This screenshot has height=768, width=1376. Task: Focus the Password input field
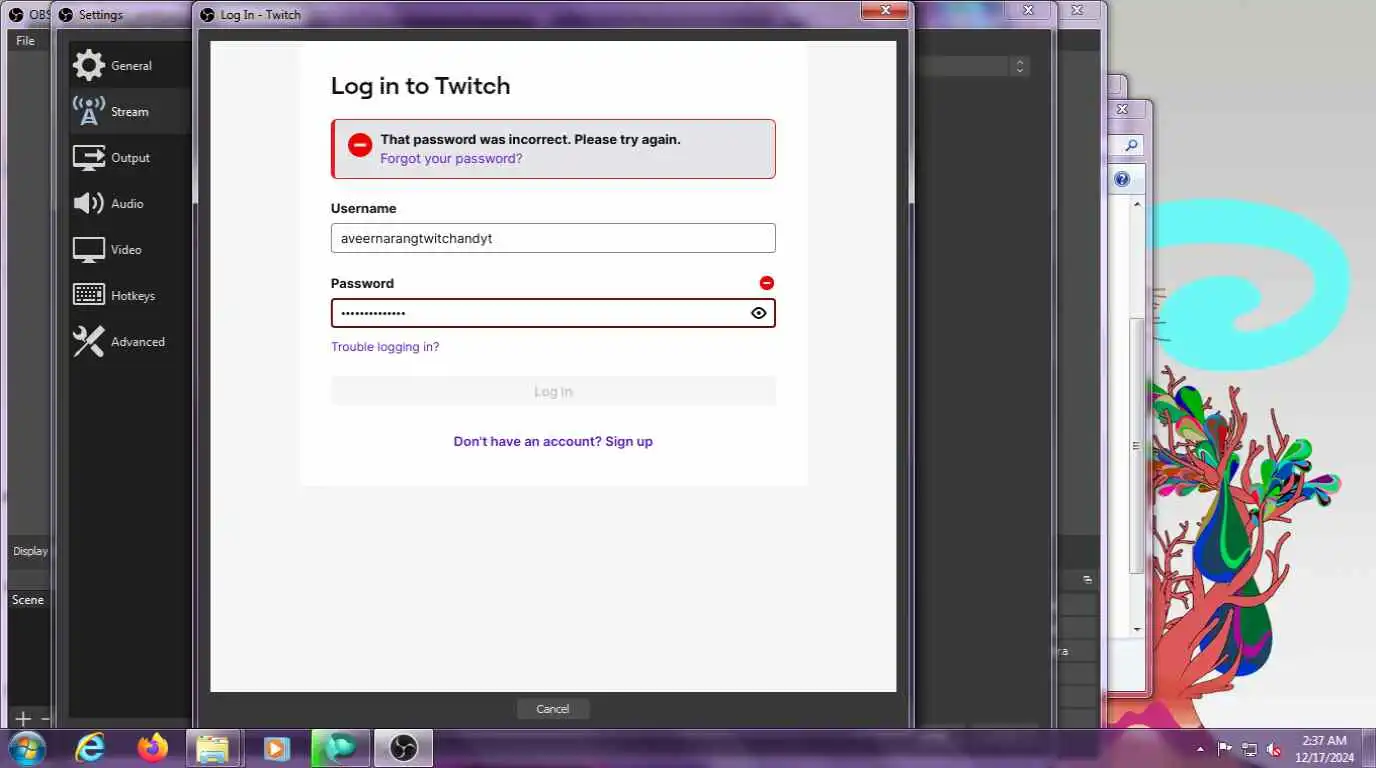[553, 313]
